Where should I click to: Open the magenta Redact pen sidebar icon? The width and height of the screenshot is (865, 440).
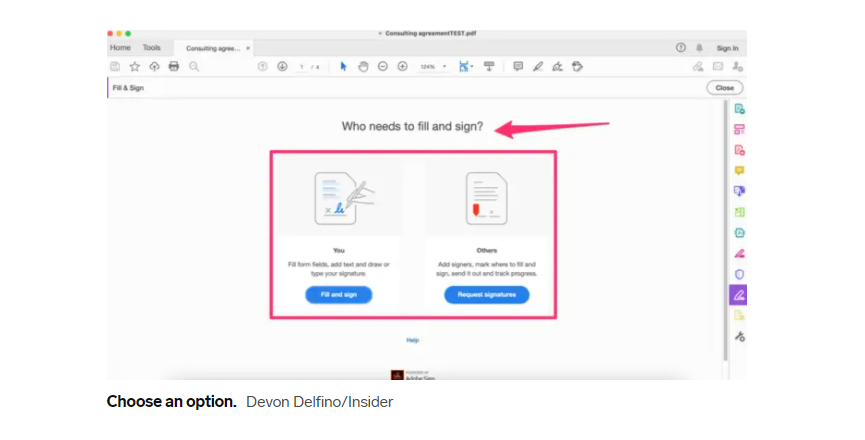[x=739, y=254]
